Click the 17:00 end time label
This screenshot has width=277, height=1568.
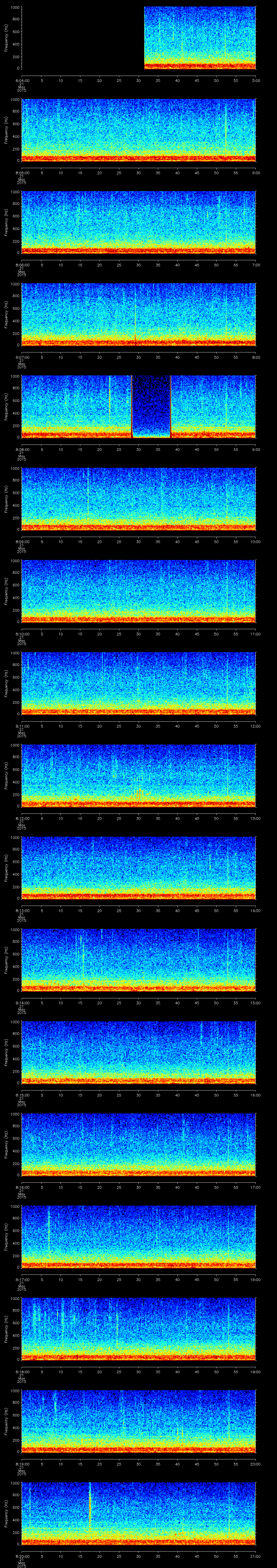(x=255, y=1187)
